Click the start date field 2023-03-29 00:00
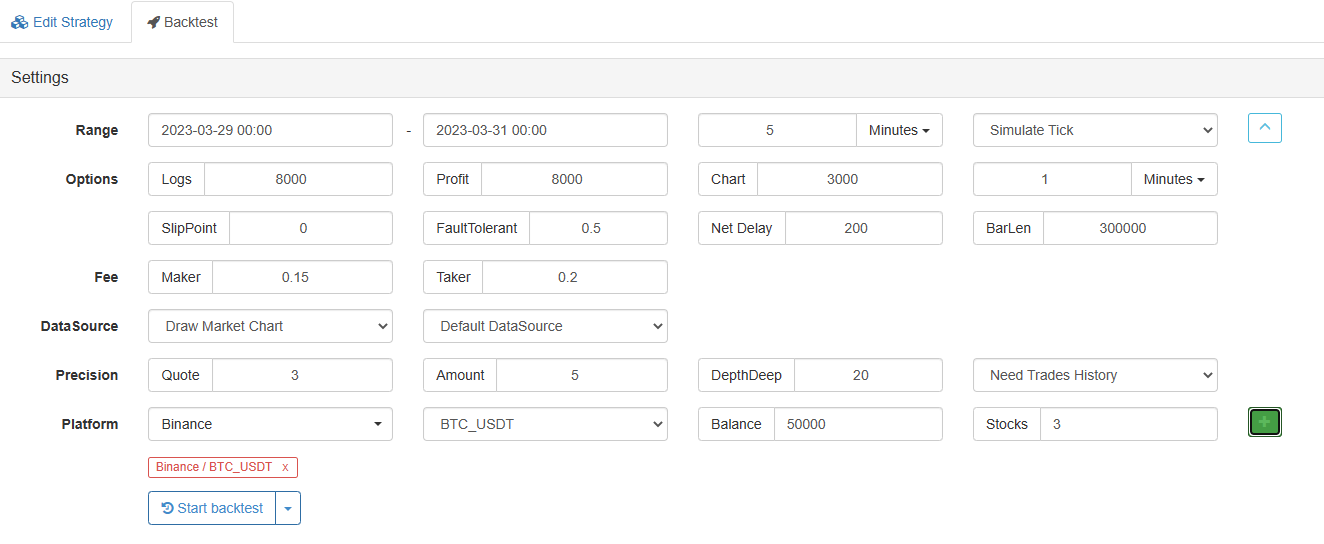This screenshot has height=544, width=1324. coord(270,130)
